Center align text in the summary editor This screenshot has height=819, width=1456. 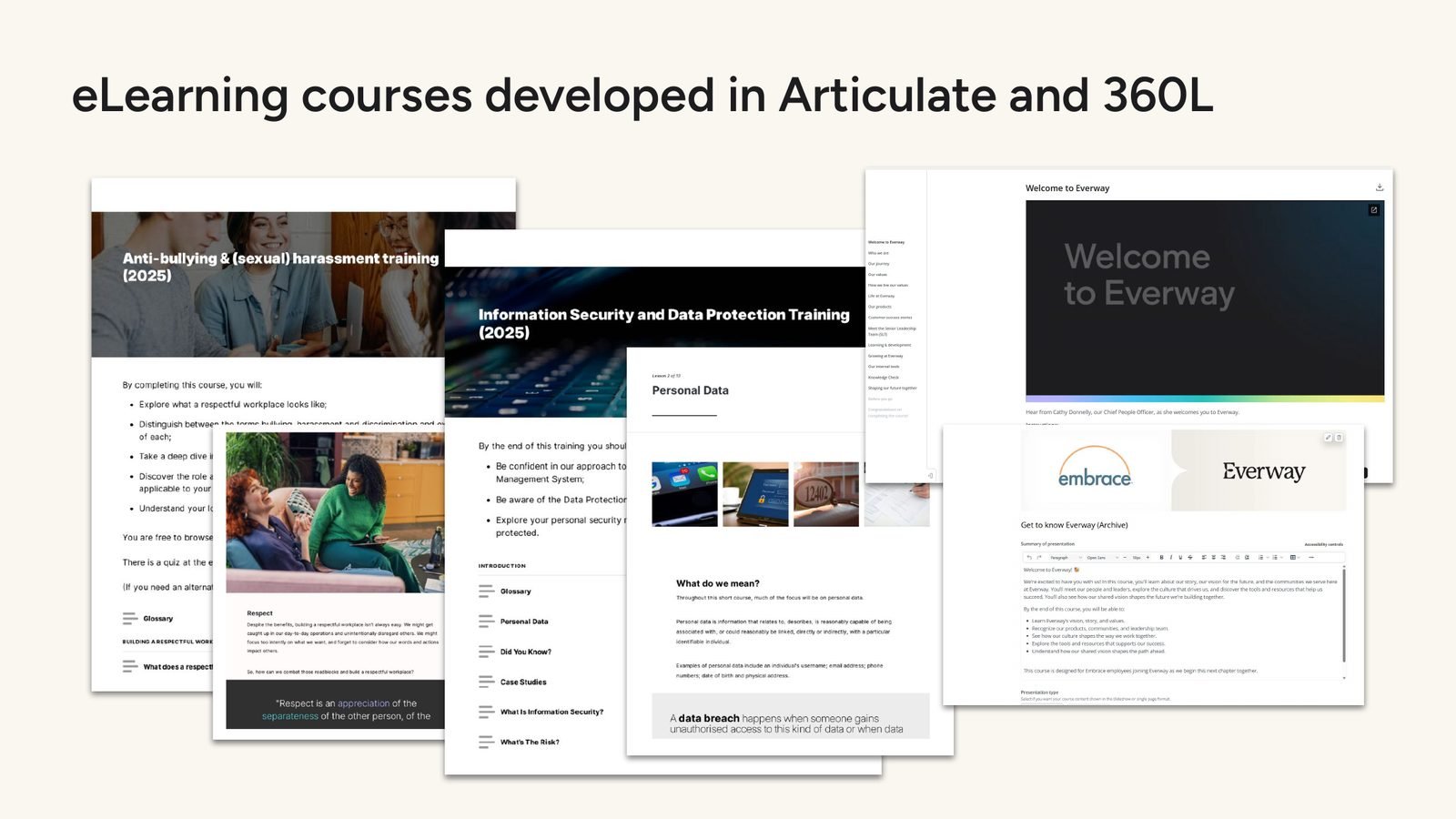pos(1213,557)
